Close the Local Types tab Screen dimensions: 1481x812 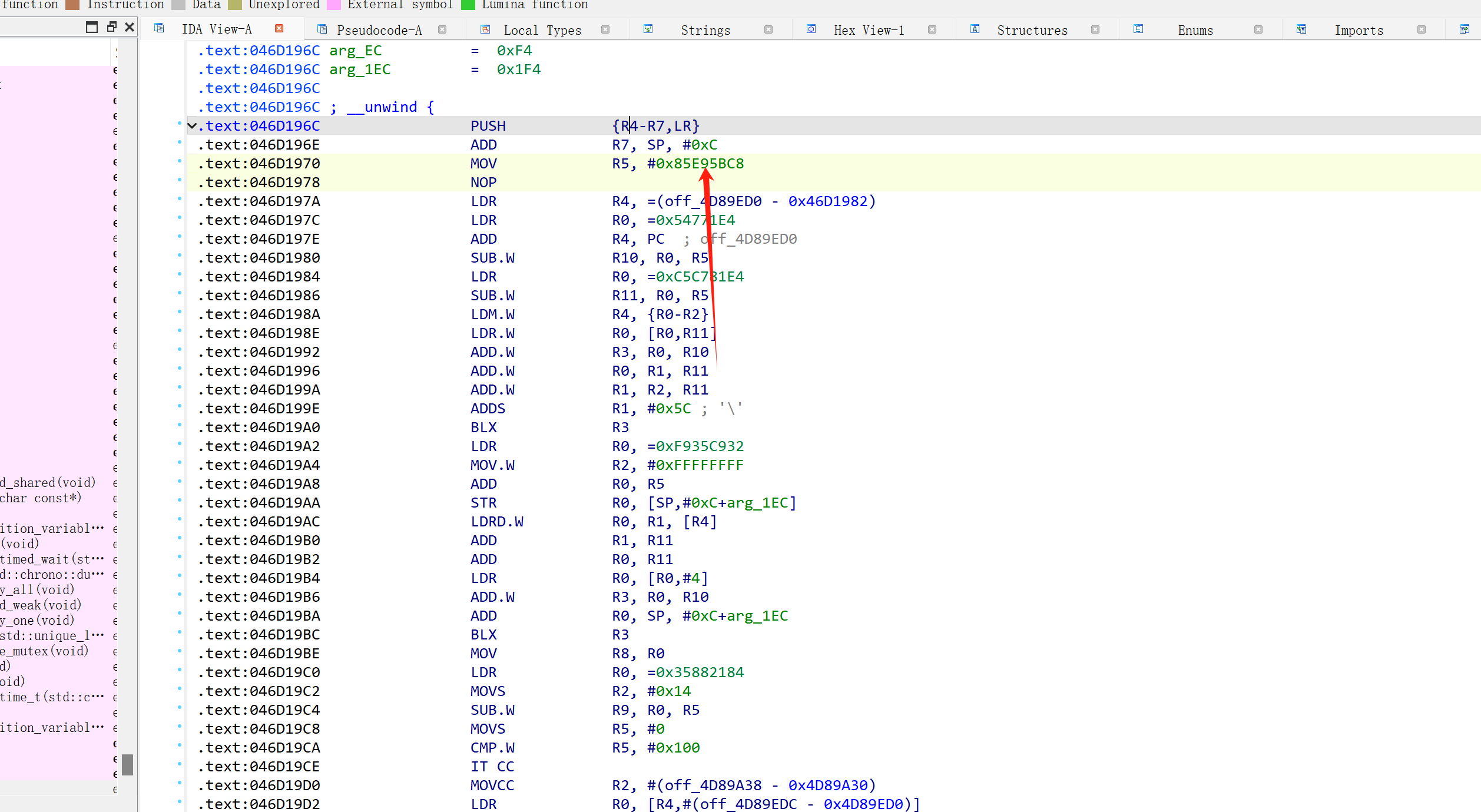(605, 29)
